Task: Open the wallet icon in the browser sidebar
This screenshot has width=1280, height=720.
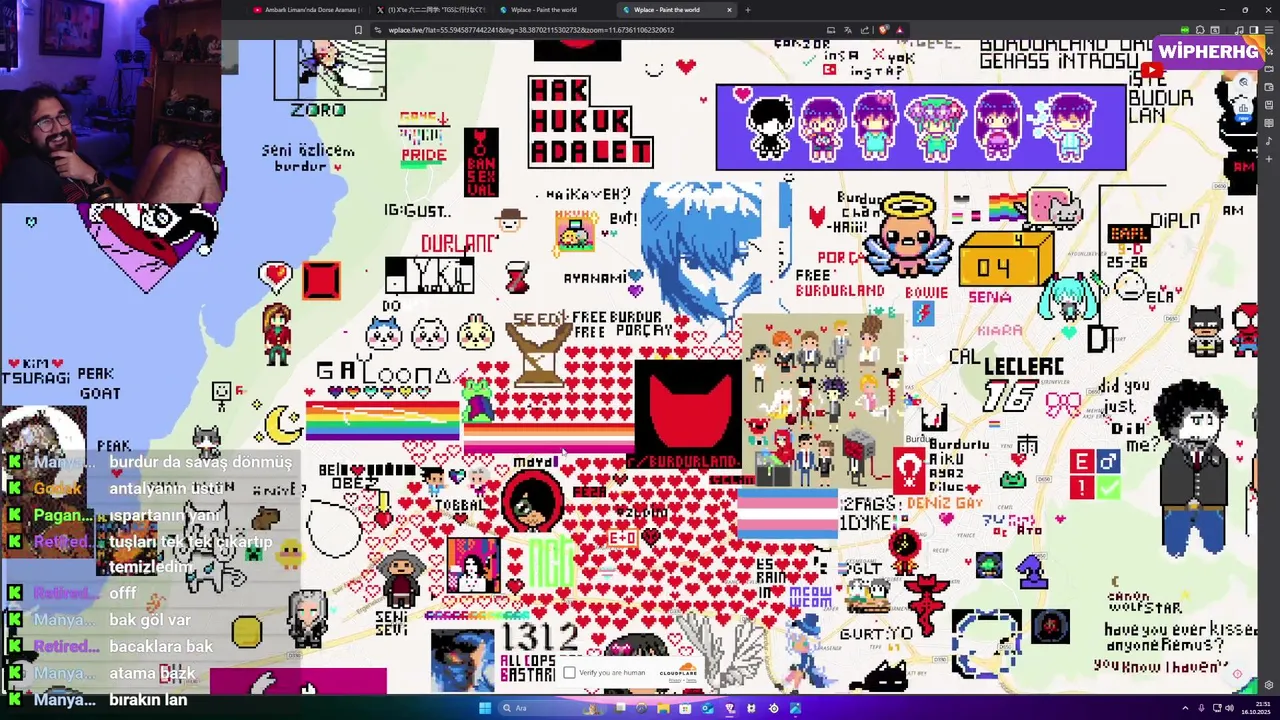Action: (1269, 87)
